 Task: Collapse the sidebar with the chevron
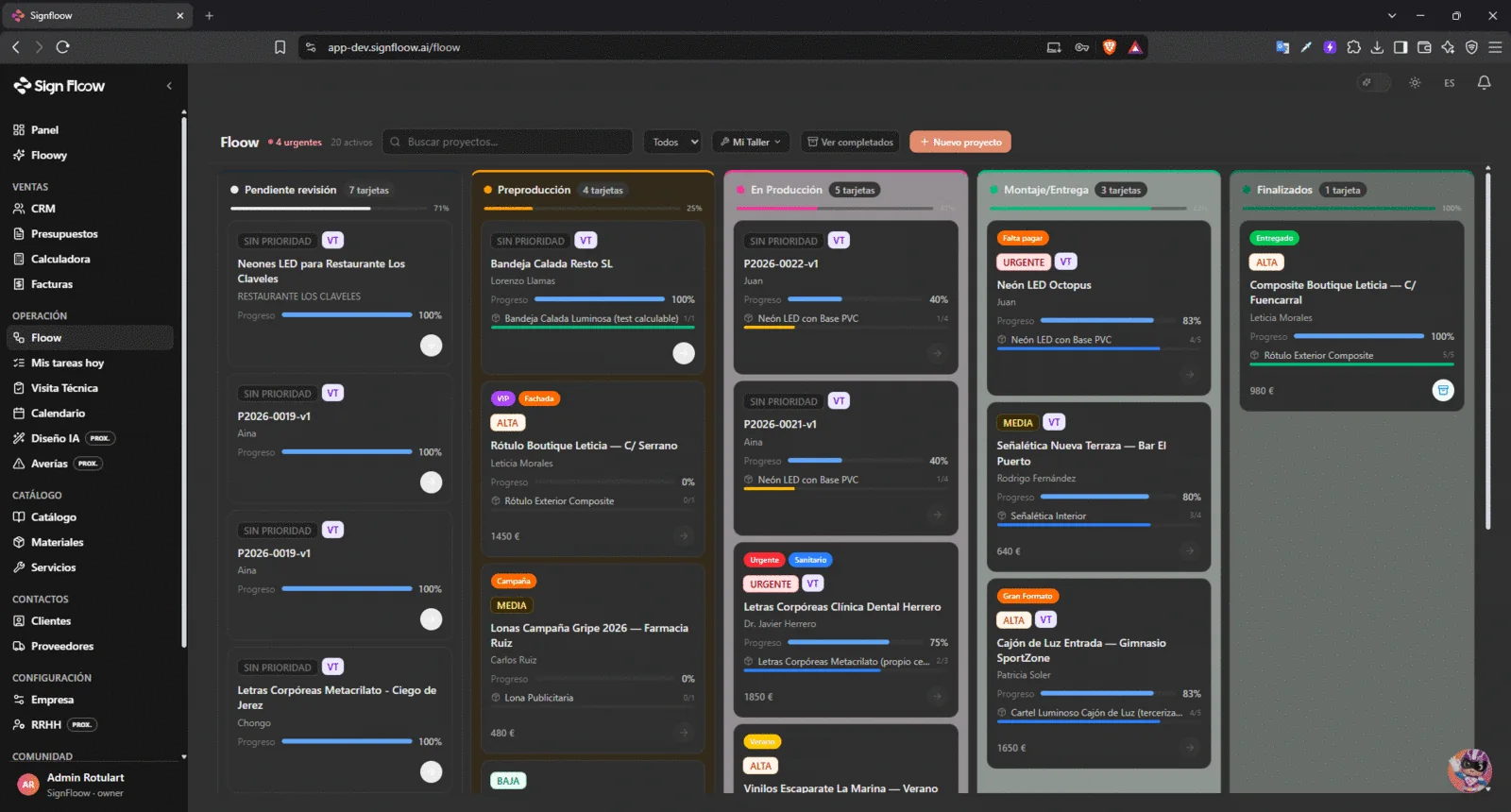pyautogui.click(x=169, y=86)
